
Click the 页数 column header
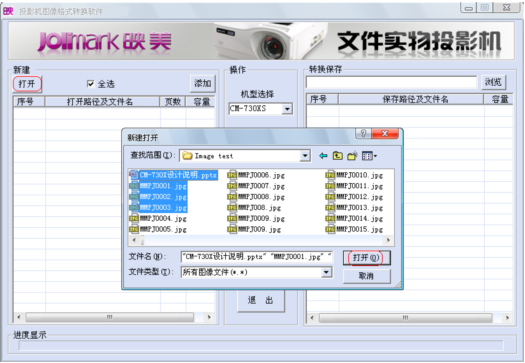pyautogui.click(x=173, y=101)
